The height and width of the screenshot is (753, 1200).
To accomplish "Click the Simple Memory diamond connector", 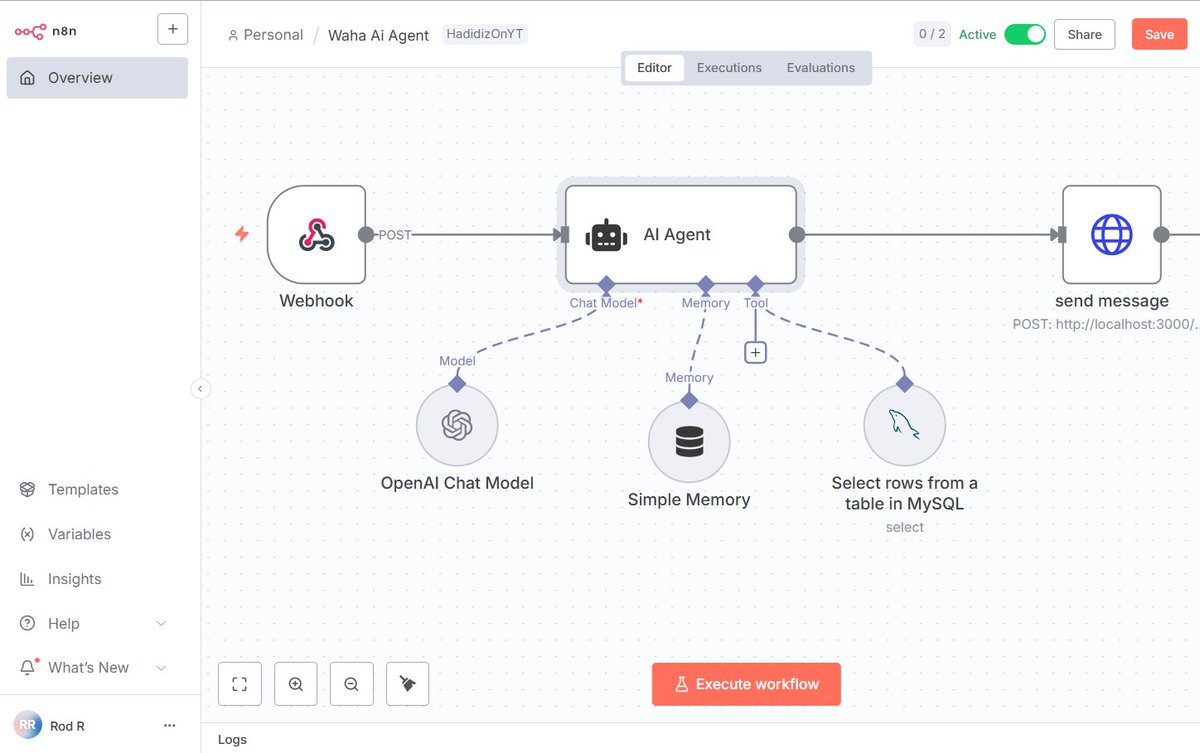I will [689, 400].
